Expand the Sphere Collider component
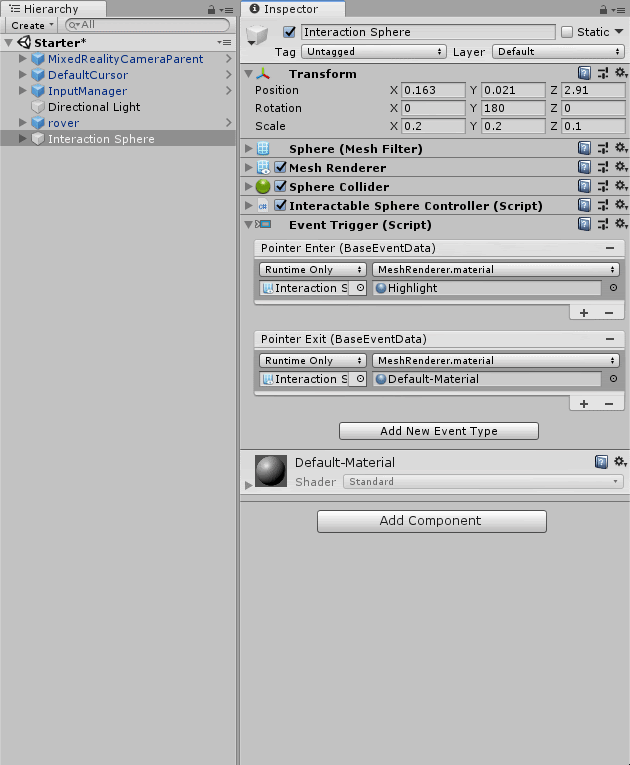 (248, 186)
